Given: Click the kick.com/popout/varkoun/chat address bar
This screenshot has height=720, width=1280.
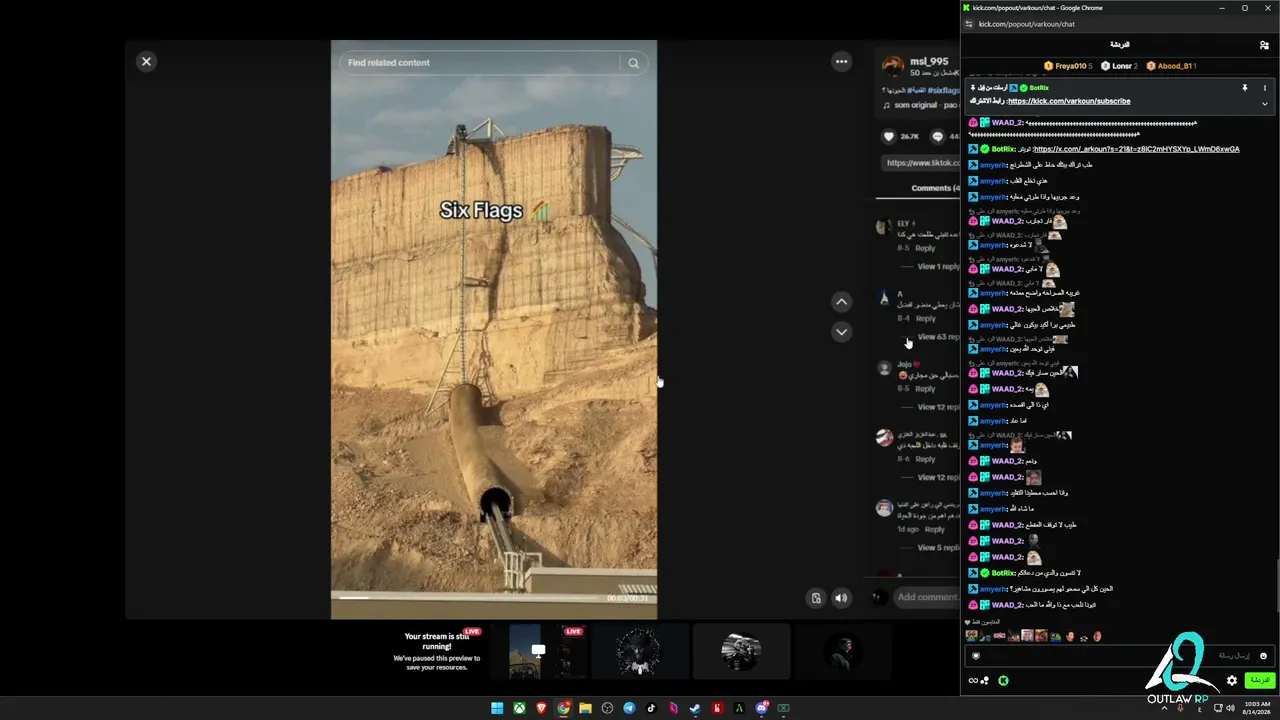Looking at the screenshot, I should coord(1027,24).
